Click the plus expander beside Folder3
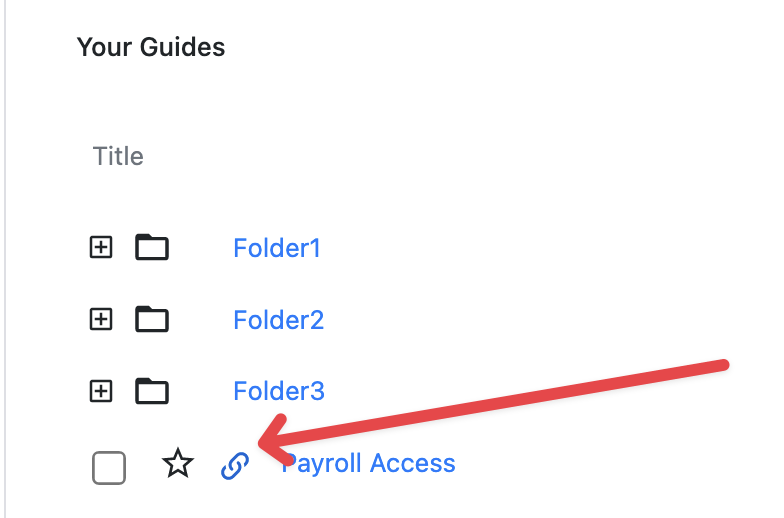This screenshot has width=784, height=518. pyautogui.click(x=101, y=391)
